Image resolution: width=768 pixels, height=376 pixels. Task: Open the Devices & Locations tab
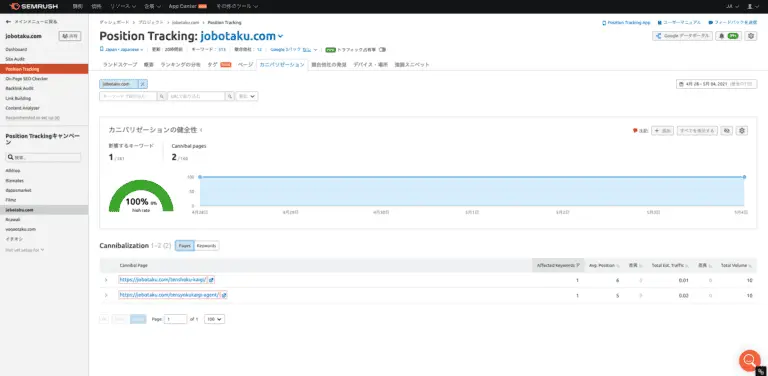coord(370,65)
